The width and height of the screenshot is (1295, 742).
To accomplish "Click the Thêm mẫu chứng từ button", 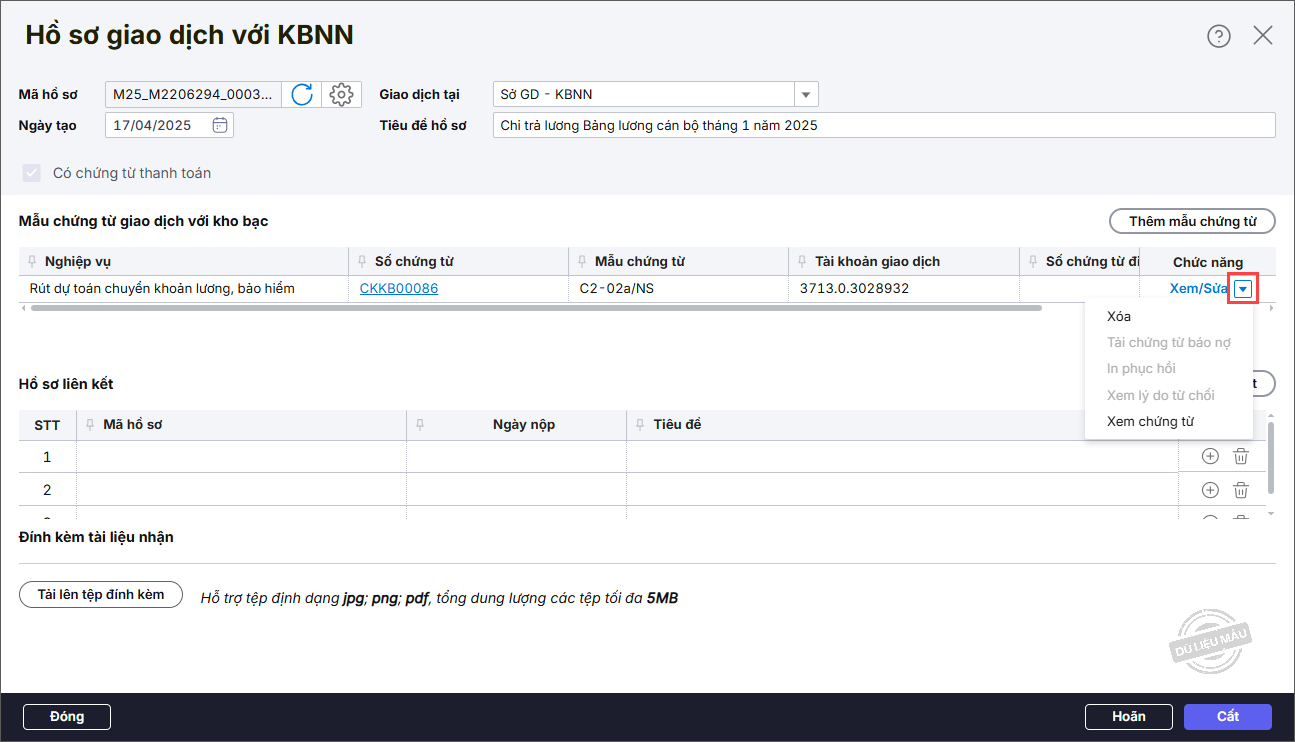I will tap(1192, 221).
